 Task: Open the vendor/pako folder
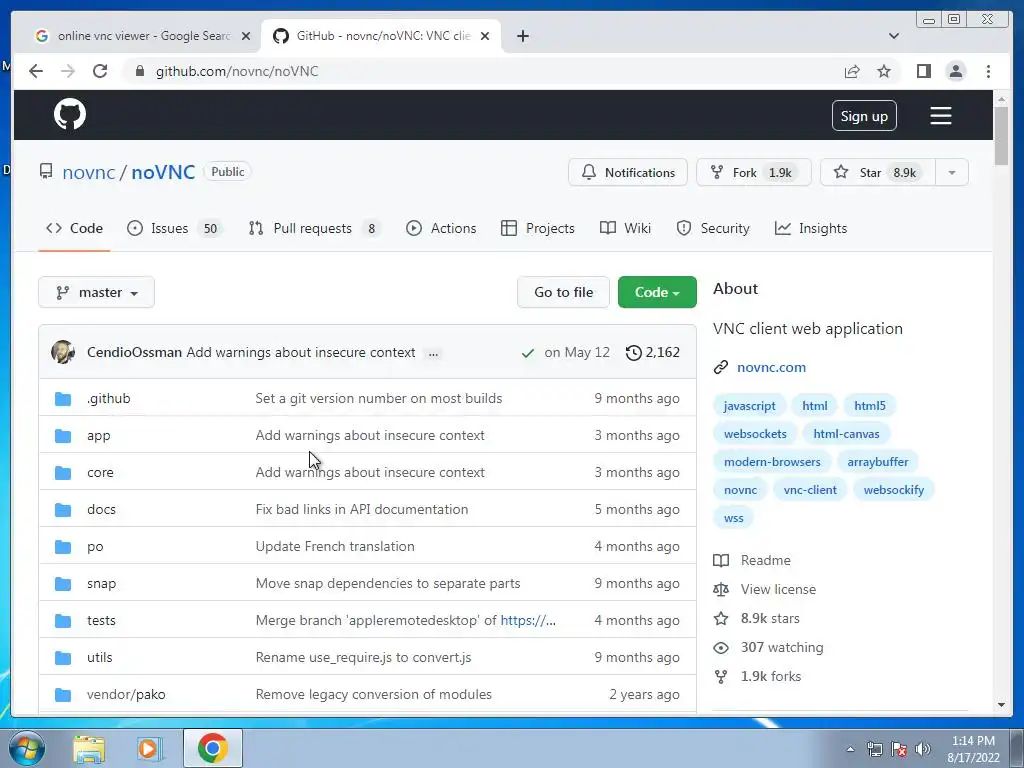126,695
